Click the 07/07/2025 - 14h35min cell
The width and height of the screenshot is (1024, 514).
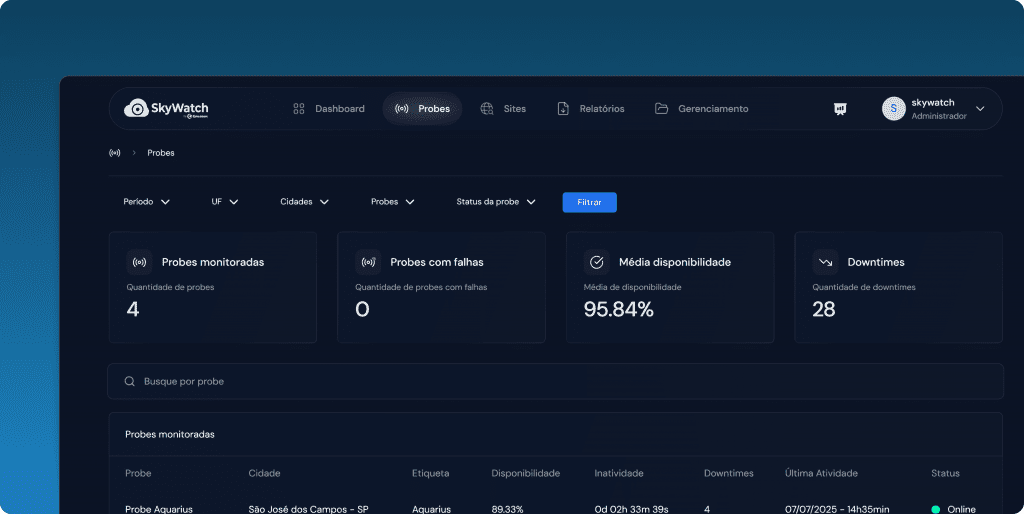click(837, 509)
